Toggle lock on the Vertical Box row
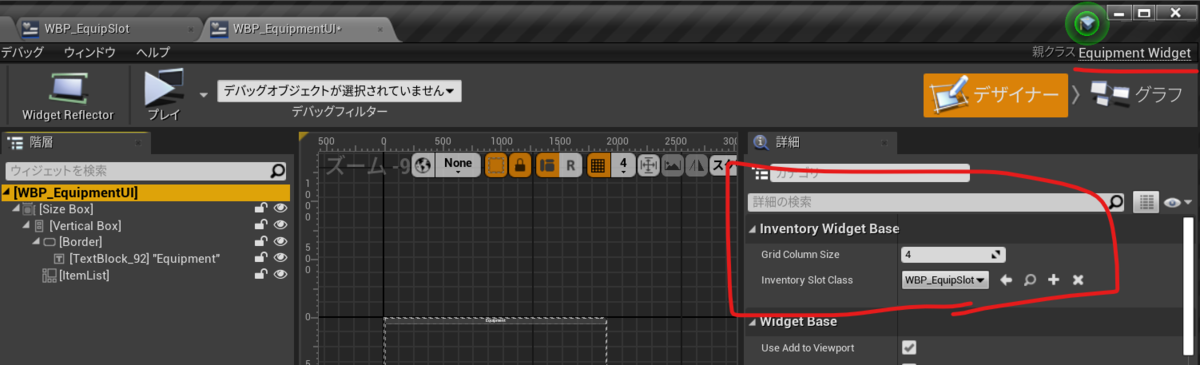 (x=261, y=226)
